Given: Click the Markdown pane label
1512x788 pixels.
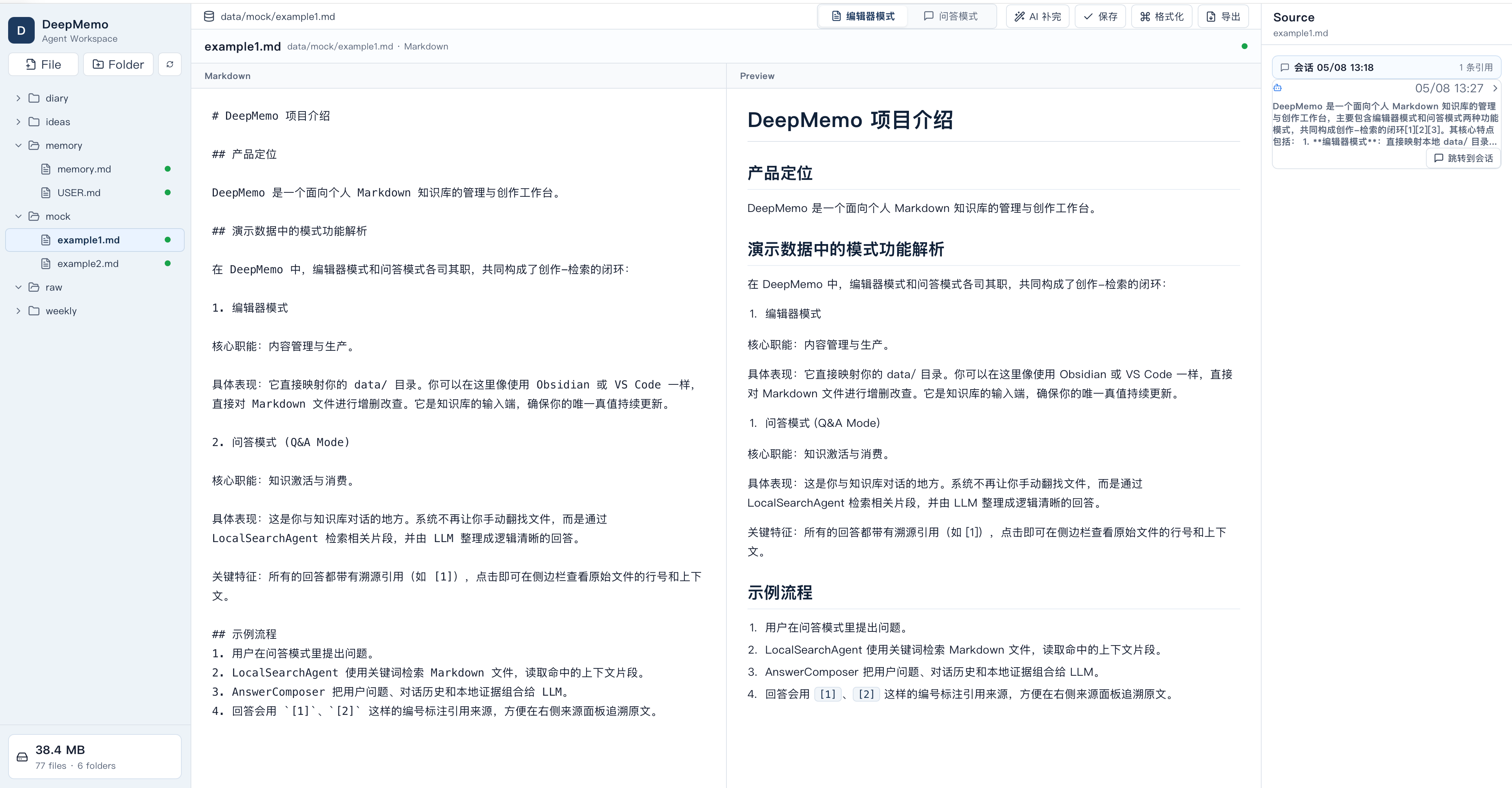Looking at the screenshot, I should [227, 76].
